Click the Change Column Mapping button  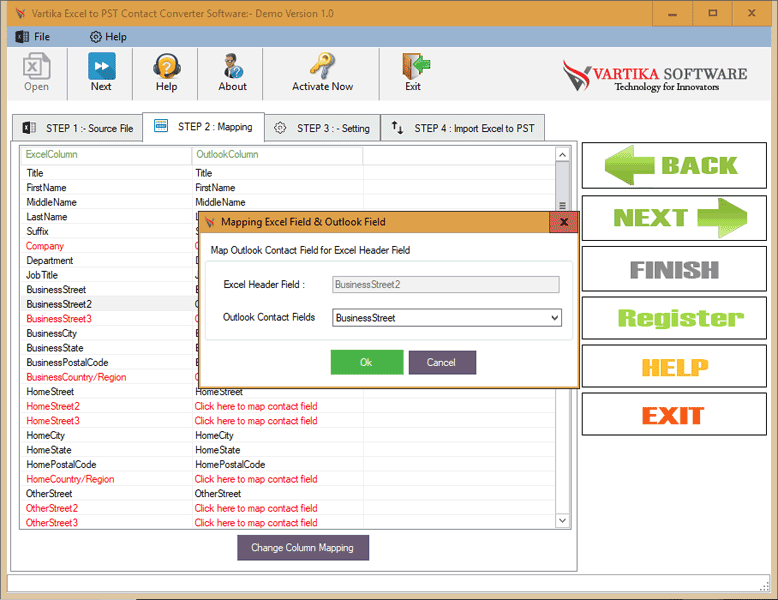pos(303,547)
